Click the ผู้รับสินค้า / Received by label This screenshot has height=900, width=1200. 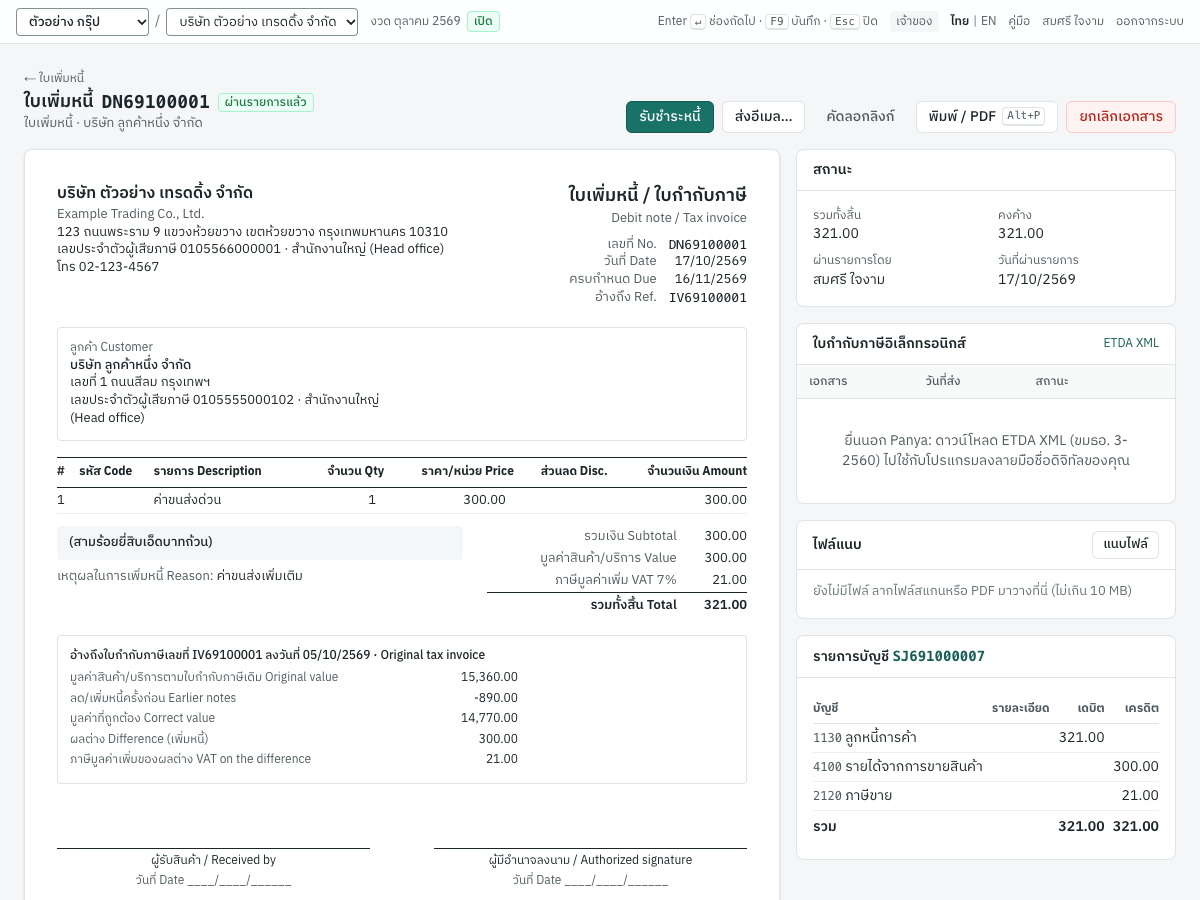pos(213,860)
